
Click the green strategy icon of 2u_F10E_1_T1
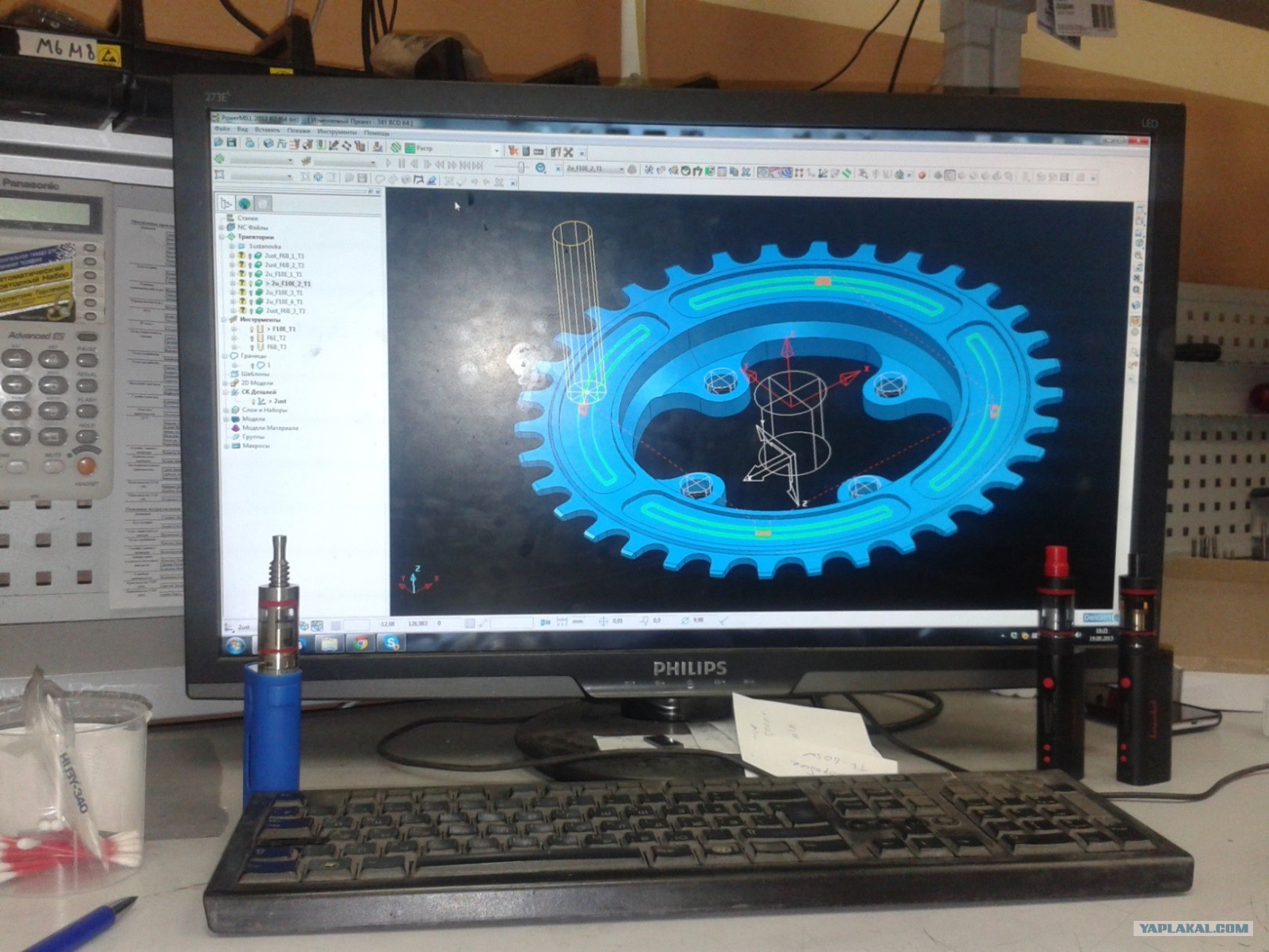pos(258,274)
